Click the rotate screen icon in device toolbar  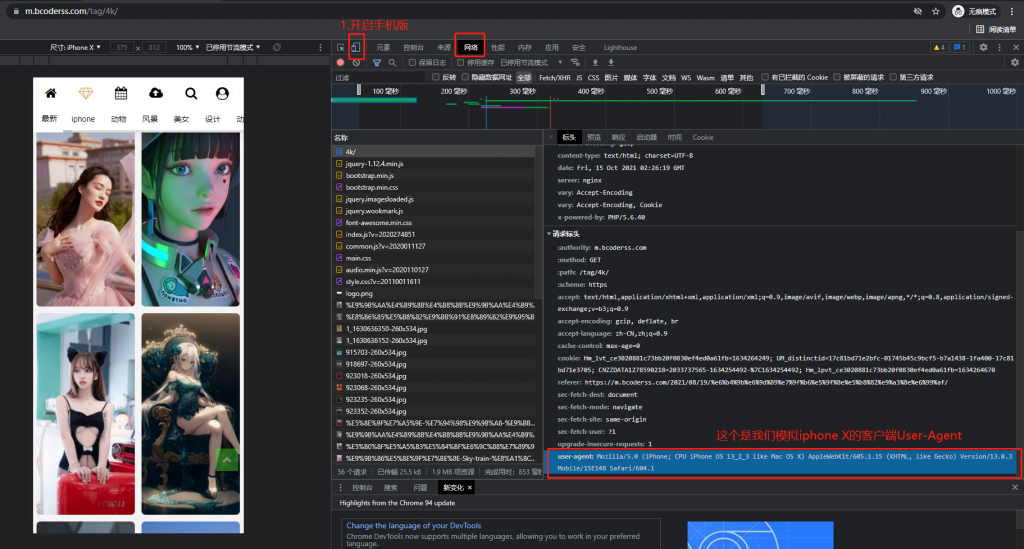pos(275,47)
